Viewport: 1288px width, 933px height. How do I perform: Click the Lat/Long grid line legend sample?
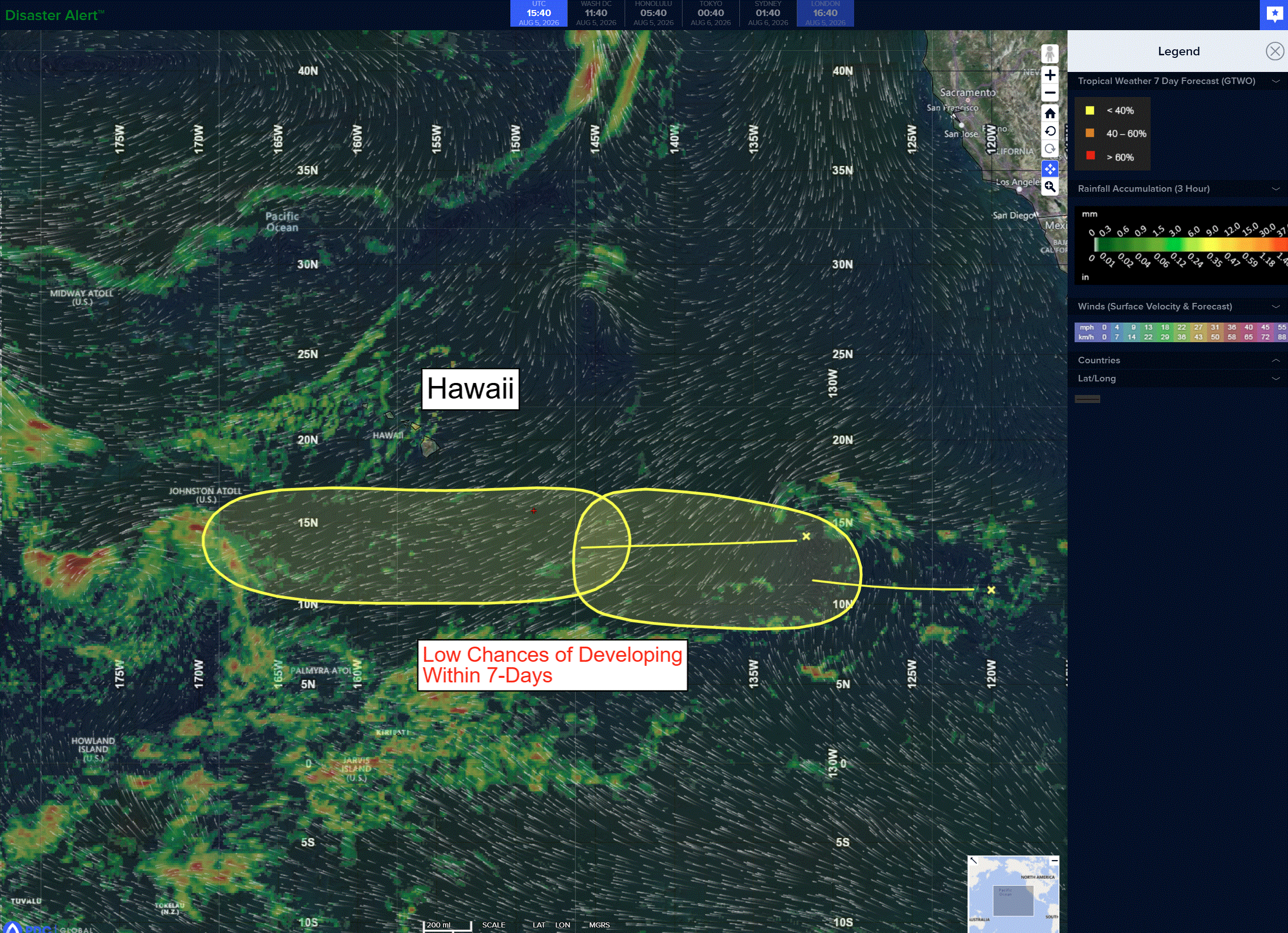pyautogui.click(x=1087, y=399)
